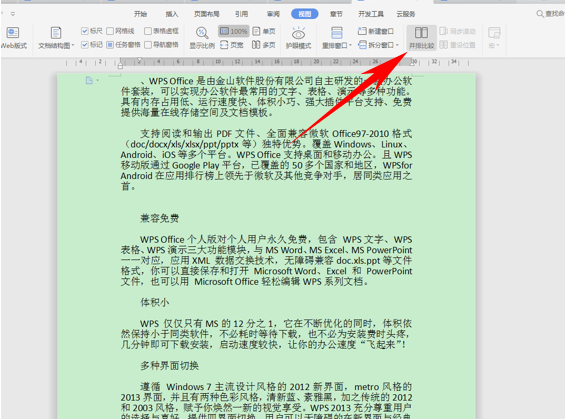The width and height of the screenshot is (565, 420).
Task: Enable the 网格线 gridlines checkbox
Action: point(110,31)
